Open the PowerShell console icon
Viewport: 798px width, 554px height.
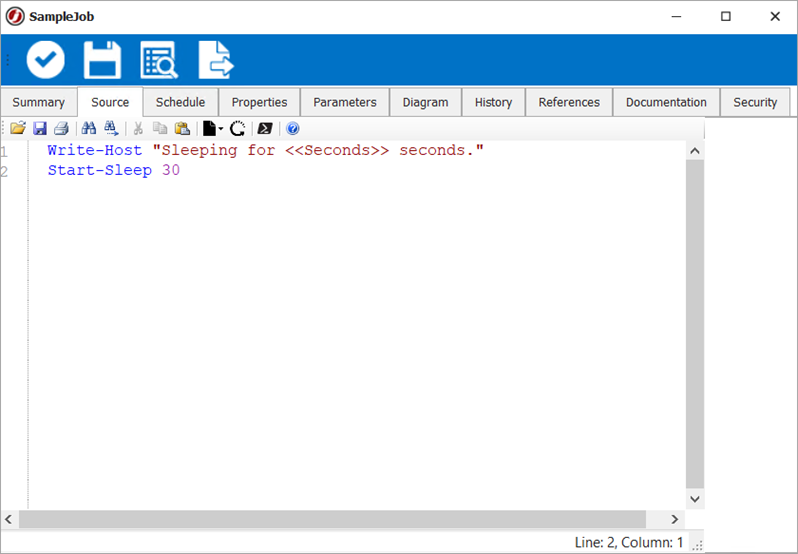(x=265, y=128)
